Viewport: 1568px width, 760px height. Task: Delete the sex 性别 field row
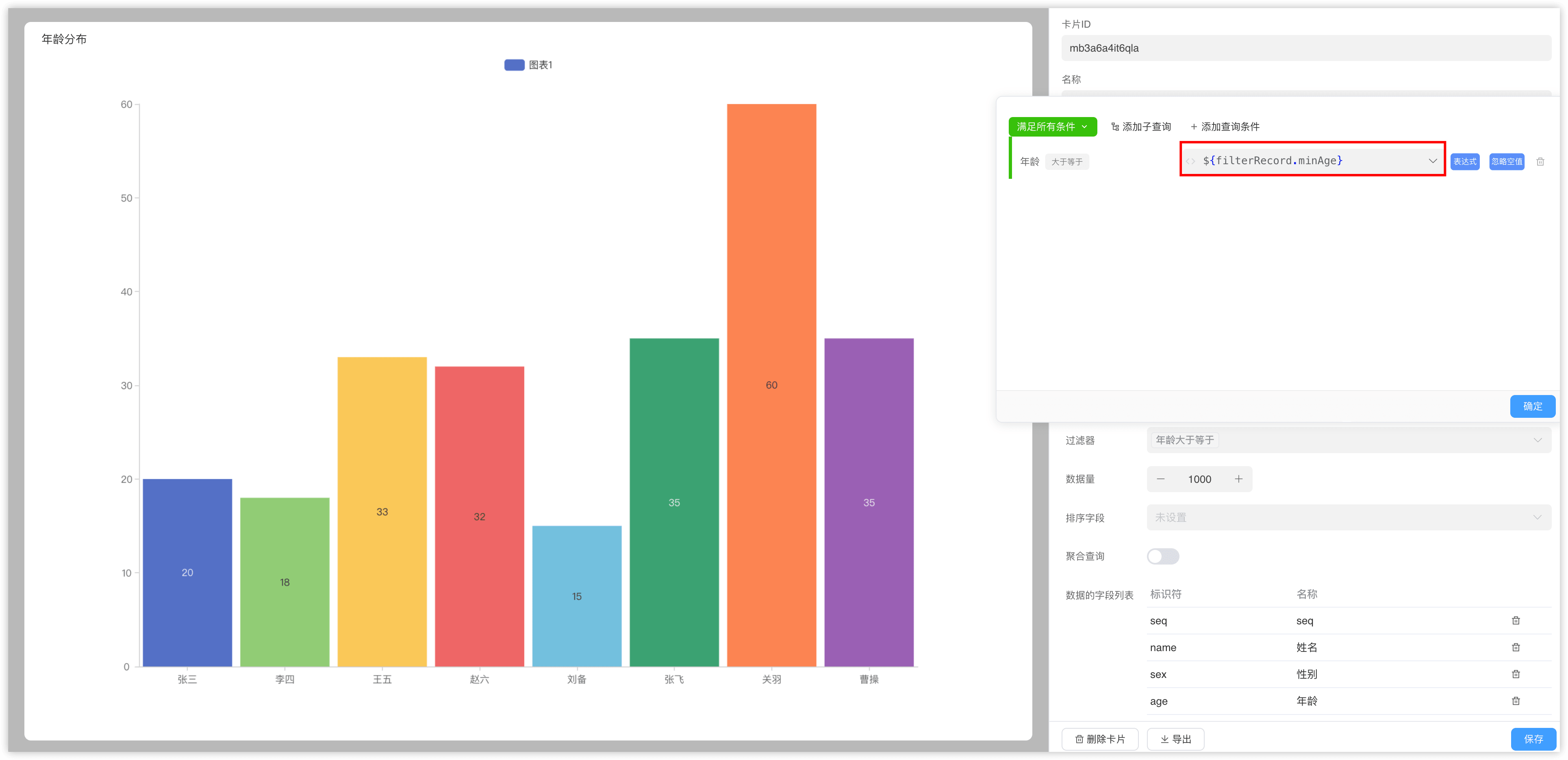coord(1516,674)
